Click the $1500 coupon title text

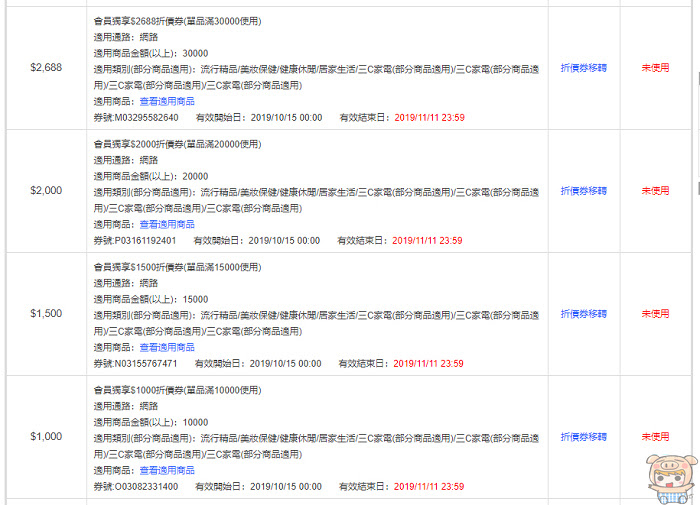tap(177, 267)
